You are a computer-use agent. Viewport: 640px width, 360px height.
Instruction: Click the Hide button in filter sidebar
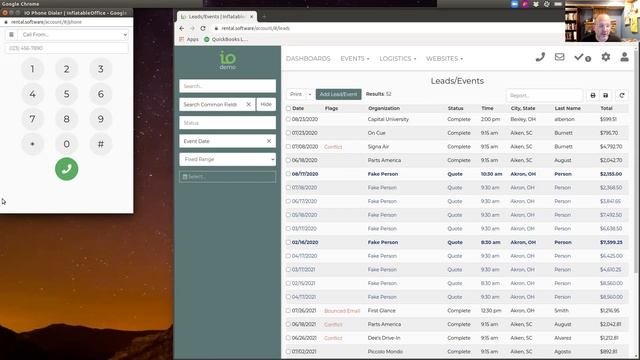tap(266, 104)
